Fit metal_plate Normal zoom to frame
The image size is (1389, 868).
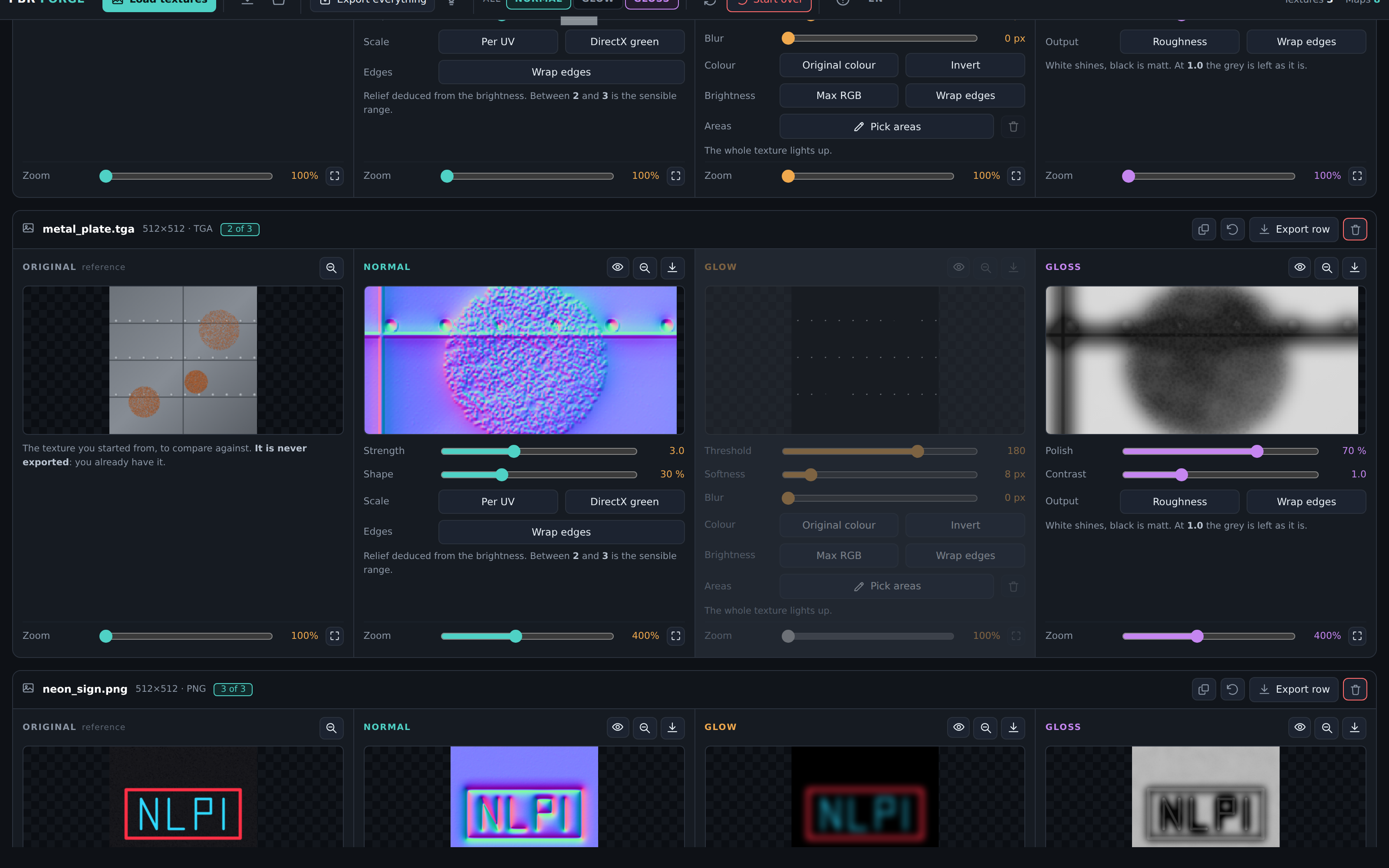click(x=675, y=635)
